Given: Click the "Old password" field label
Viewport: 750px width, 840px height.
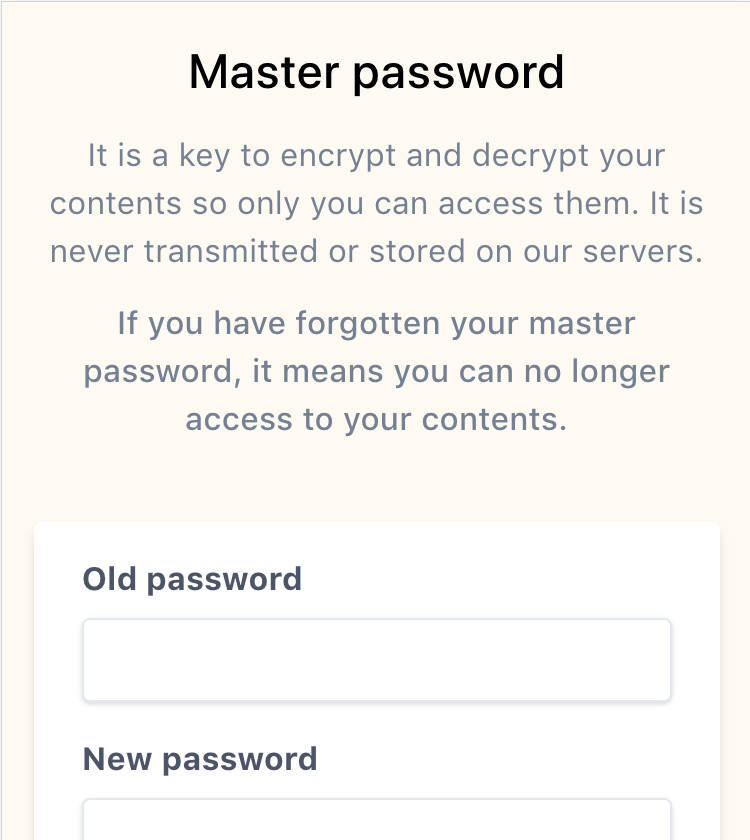Looking at the screenshot, I should (x=192, y=579).
